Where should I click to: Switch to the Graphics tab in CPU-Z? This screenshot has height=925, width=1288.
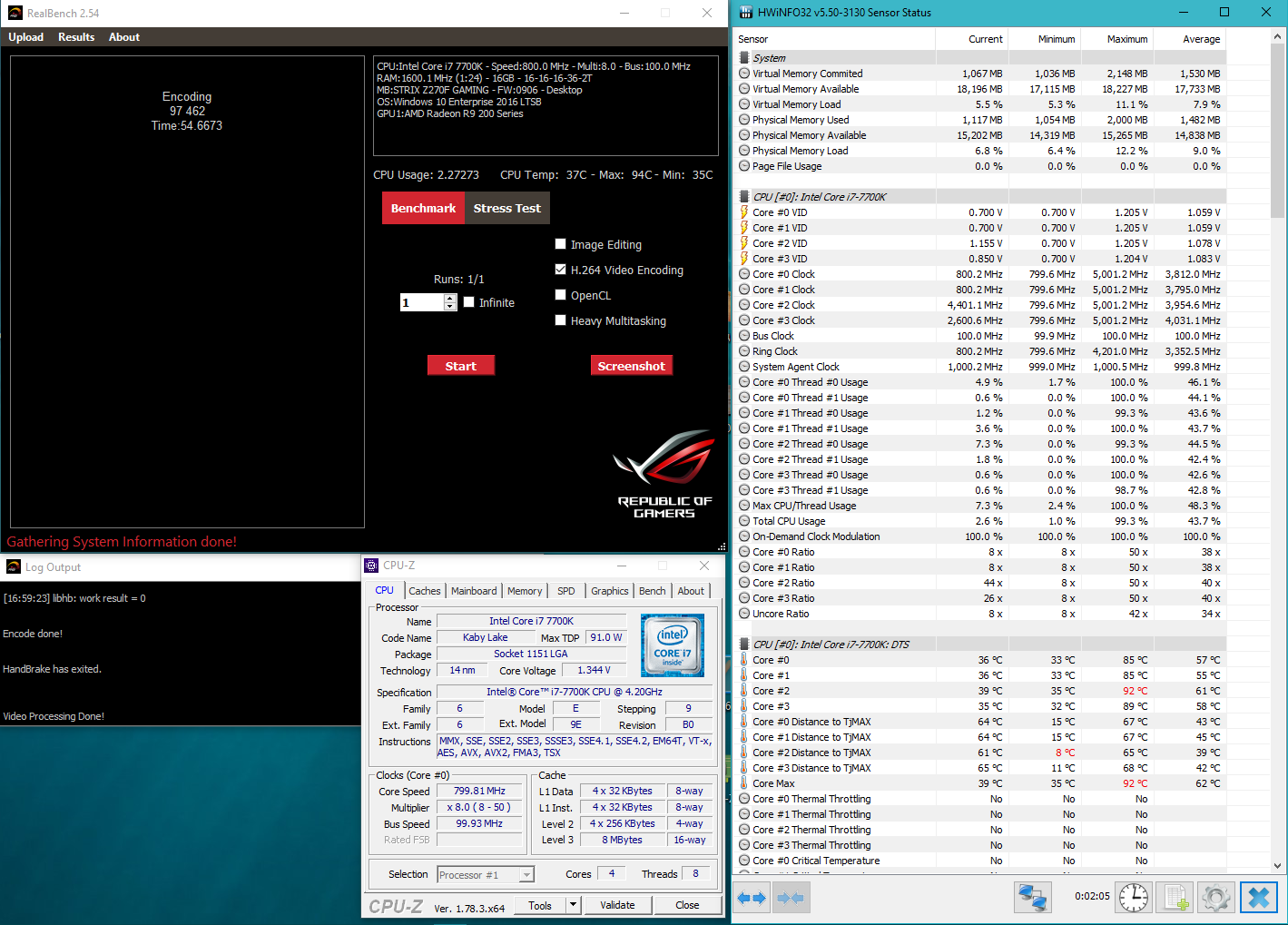(610, 591)
